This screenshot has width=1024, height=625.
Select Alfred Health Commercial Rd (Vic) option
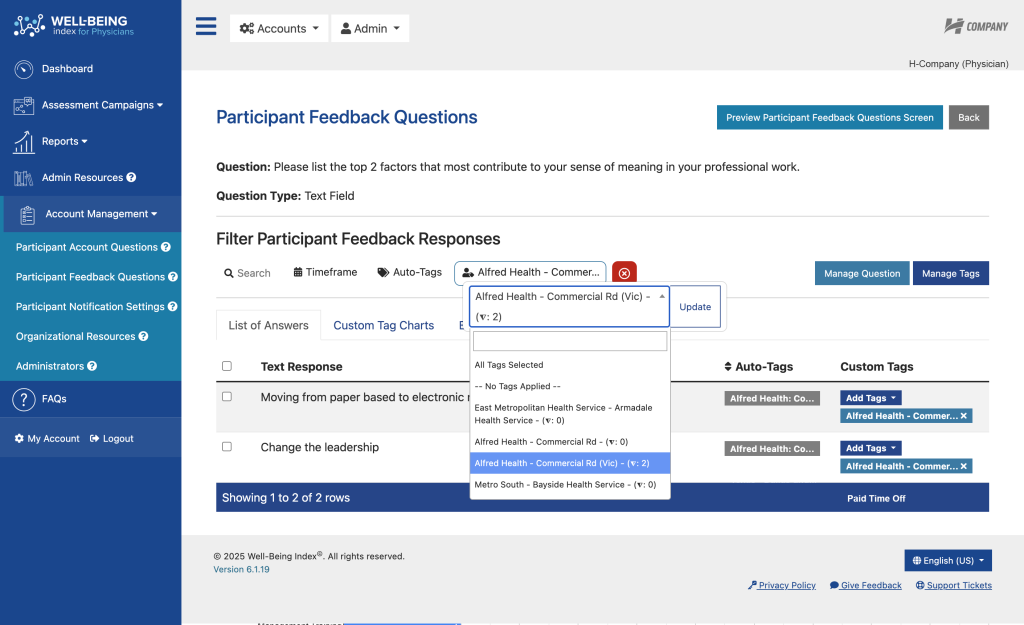[569, 463]
